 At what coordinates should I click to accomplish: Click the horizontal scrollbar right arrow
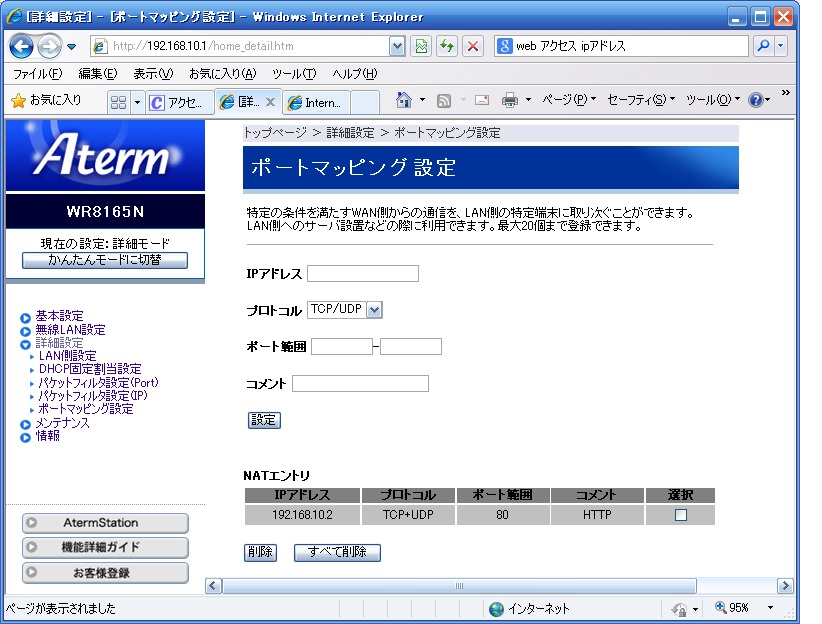785,586
